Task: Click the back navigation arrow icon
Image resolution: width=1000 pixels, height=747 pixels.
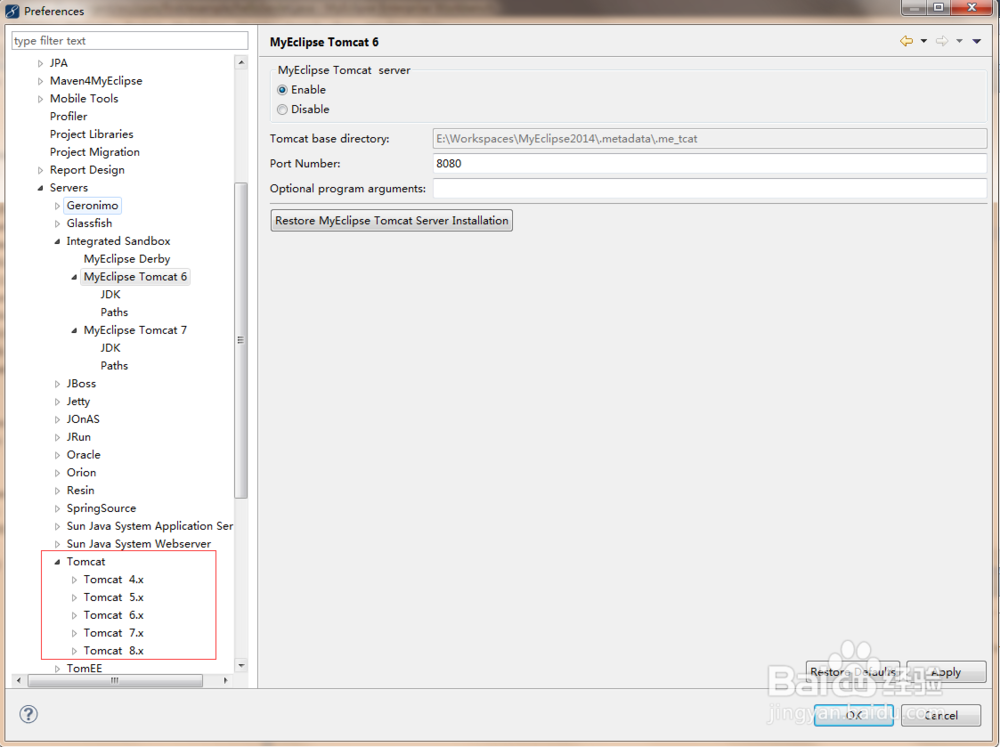Action: click(x=906, y=41)
